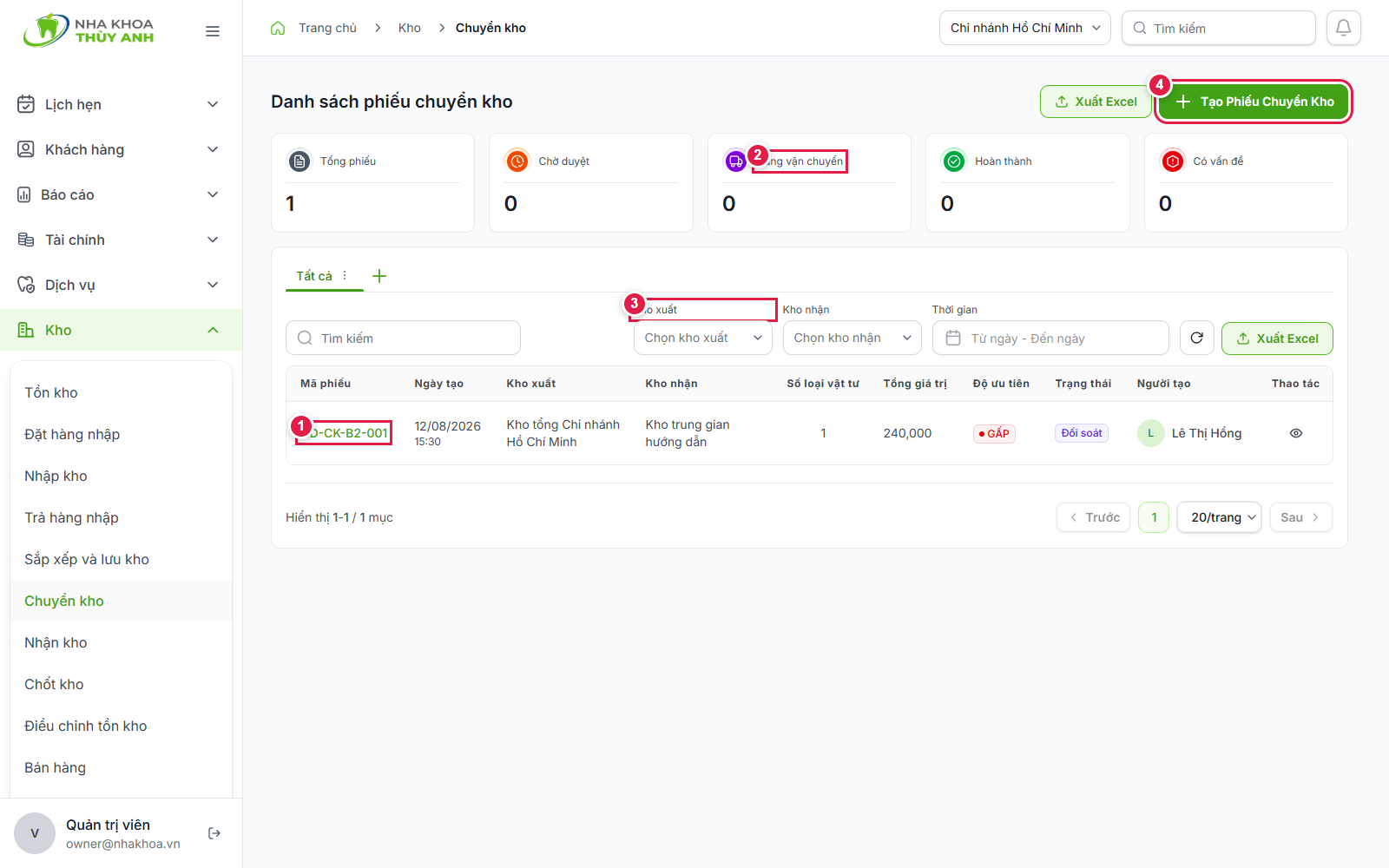
Task: Click the Hoàn thành check icon
Action: pos(954,161)
